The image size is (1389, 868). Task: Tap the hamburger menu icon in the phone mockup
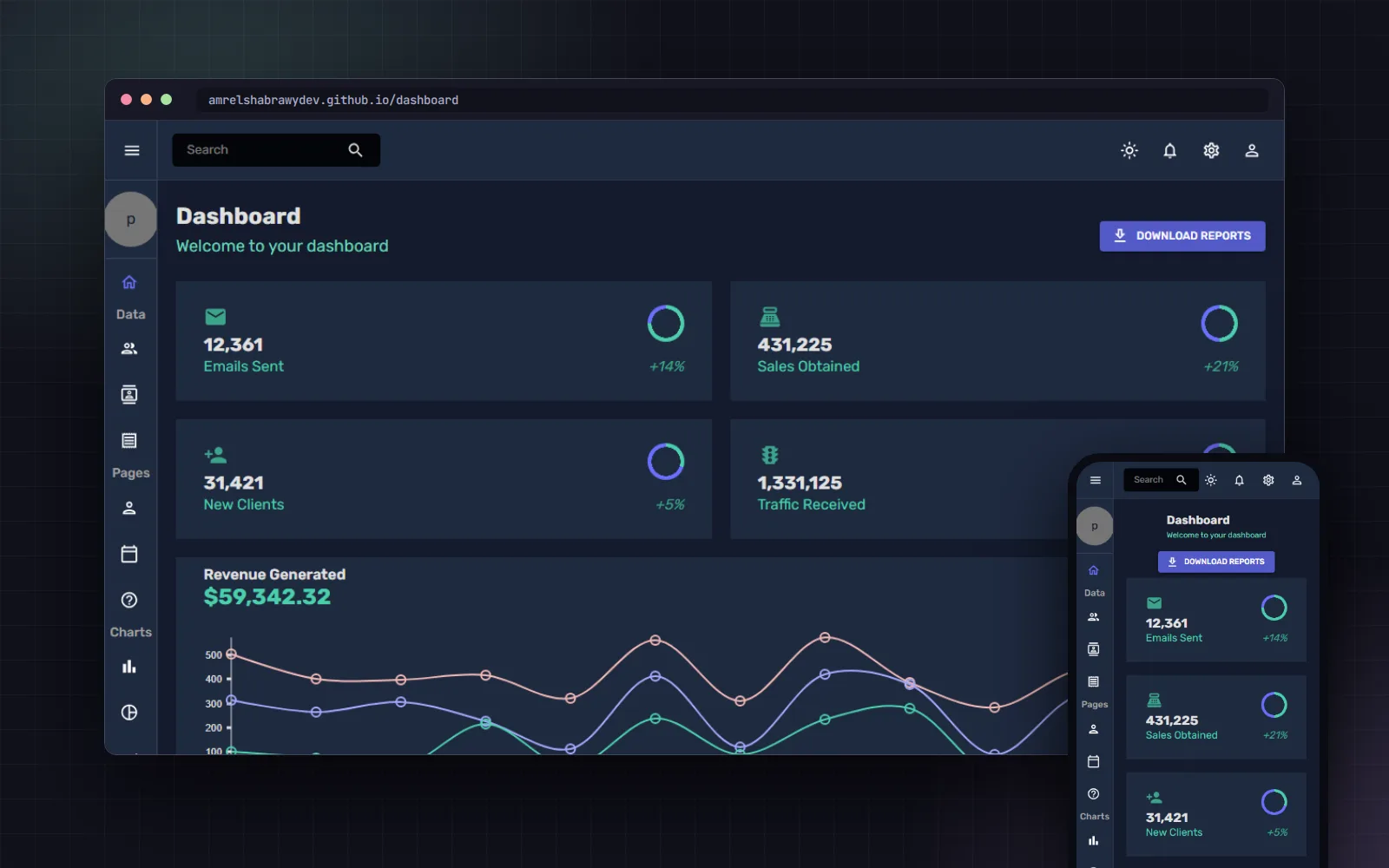click(x=1096, y=480)
